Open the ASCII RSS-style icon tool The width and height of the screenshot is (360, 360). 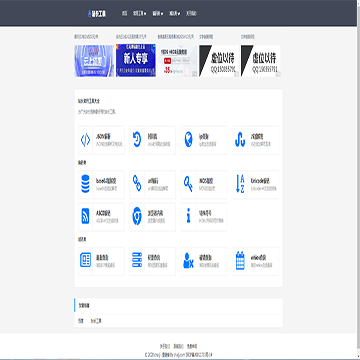pyautogui.click(x=85, y=217)
